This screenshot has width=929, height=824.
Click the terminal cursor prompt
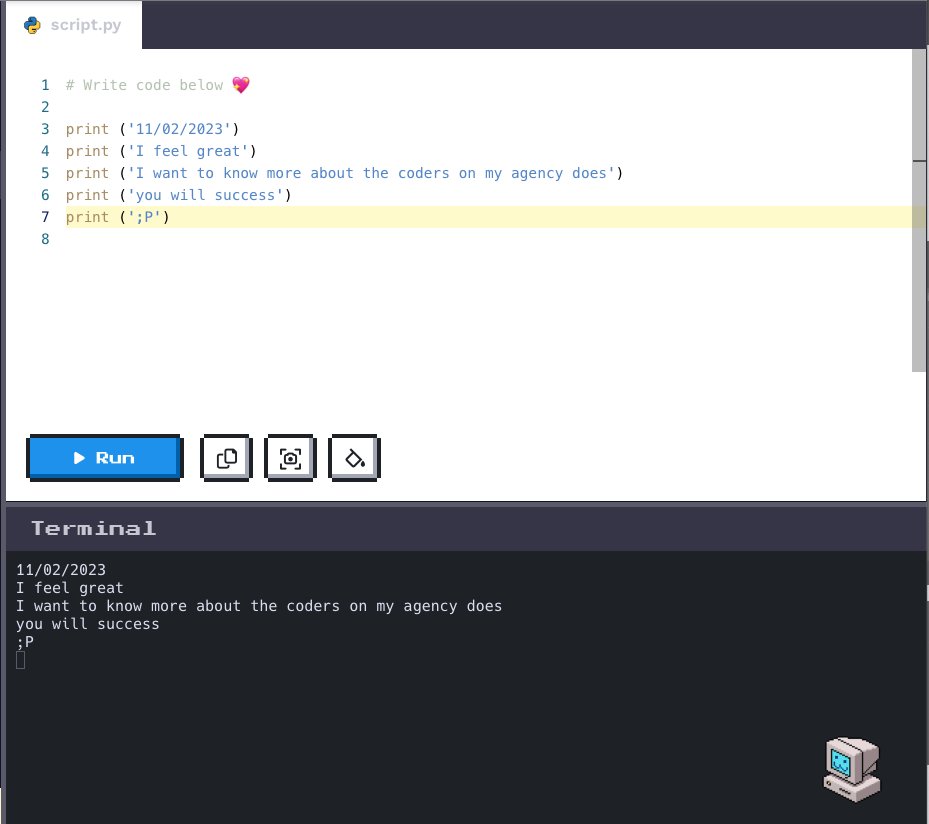tap(20, 660)
